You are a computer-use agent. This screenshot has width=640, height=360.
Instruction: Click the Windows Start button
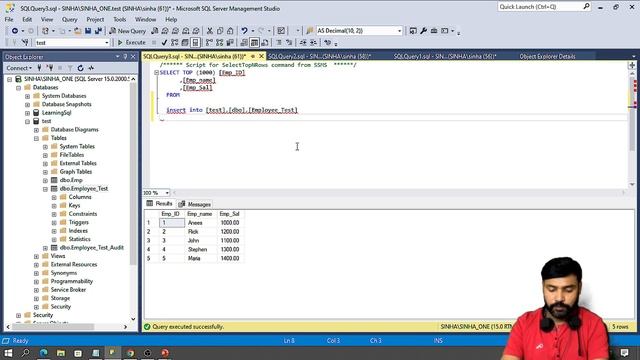(x=8, y=353)
